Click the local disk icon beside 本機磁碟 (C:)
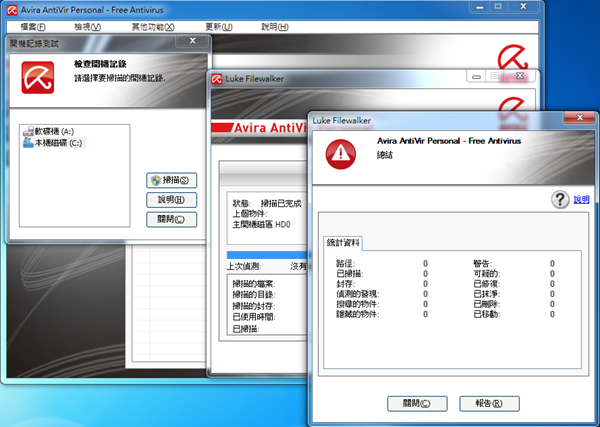Screen dimensions: 600x427 click(28, 143)
